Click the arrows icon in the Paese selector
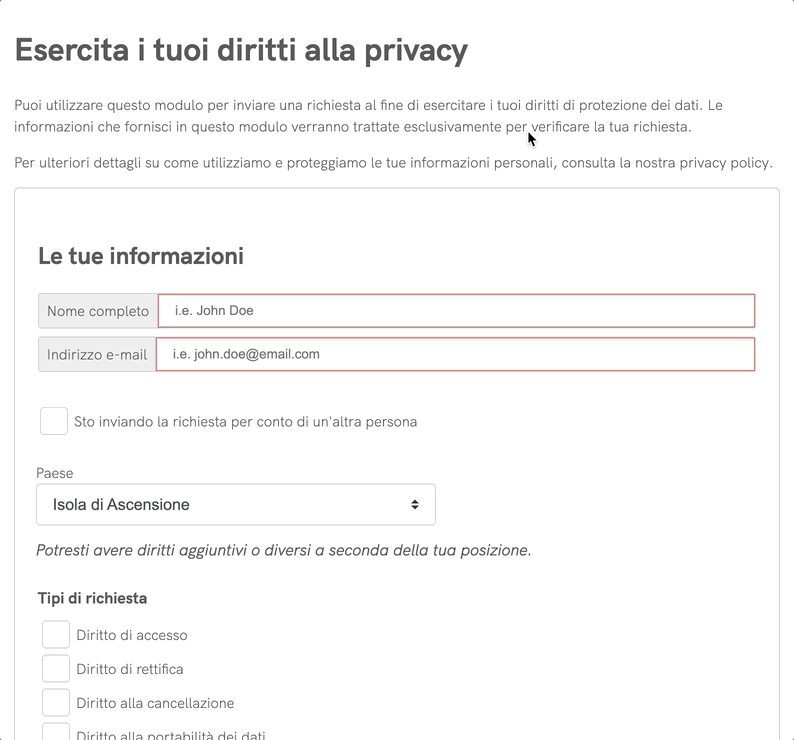794x740 pixels. (x=415, y=505)
